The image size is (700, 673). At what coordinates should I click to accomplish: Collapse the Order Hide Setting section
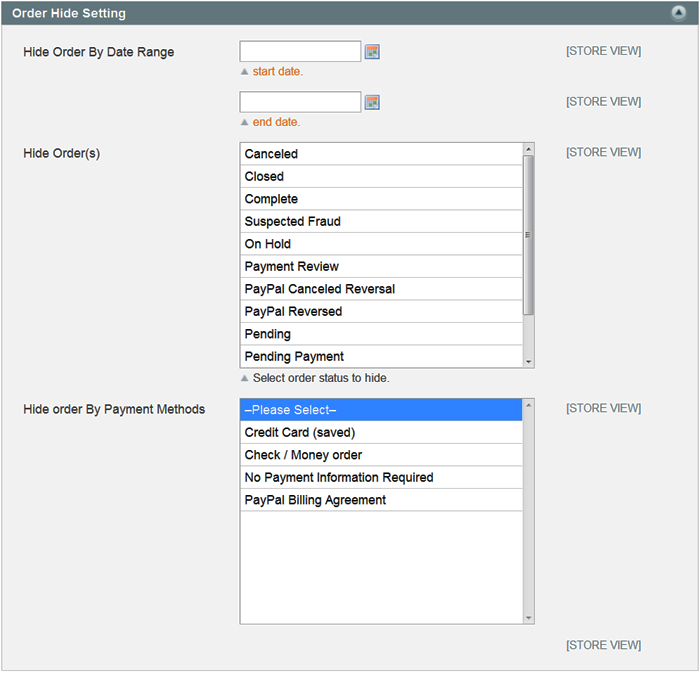(678, 13)
